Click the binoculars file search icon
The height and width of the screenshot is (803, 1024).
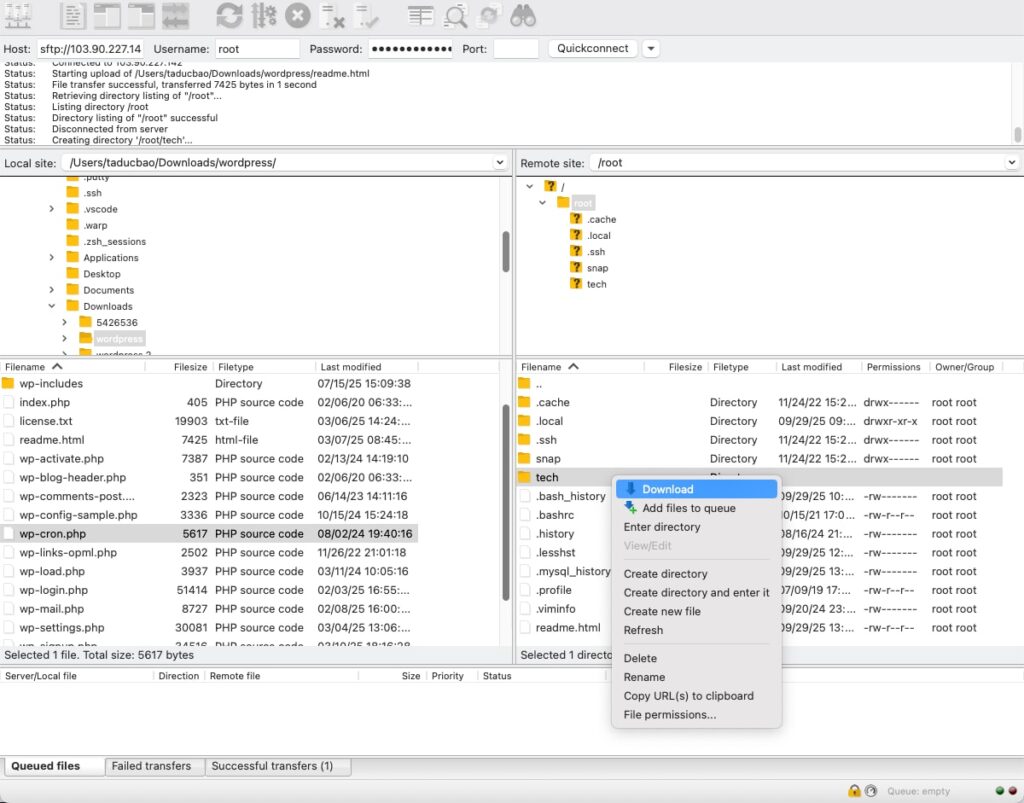click(x=523, y=15)
